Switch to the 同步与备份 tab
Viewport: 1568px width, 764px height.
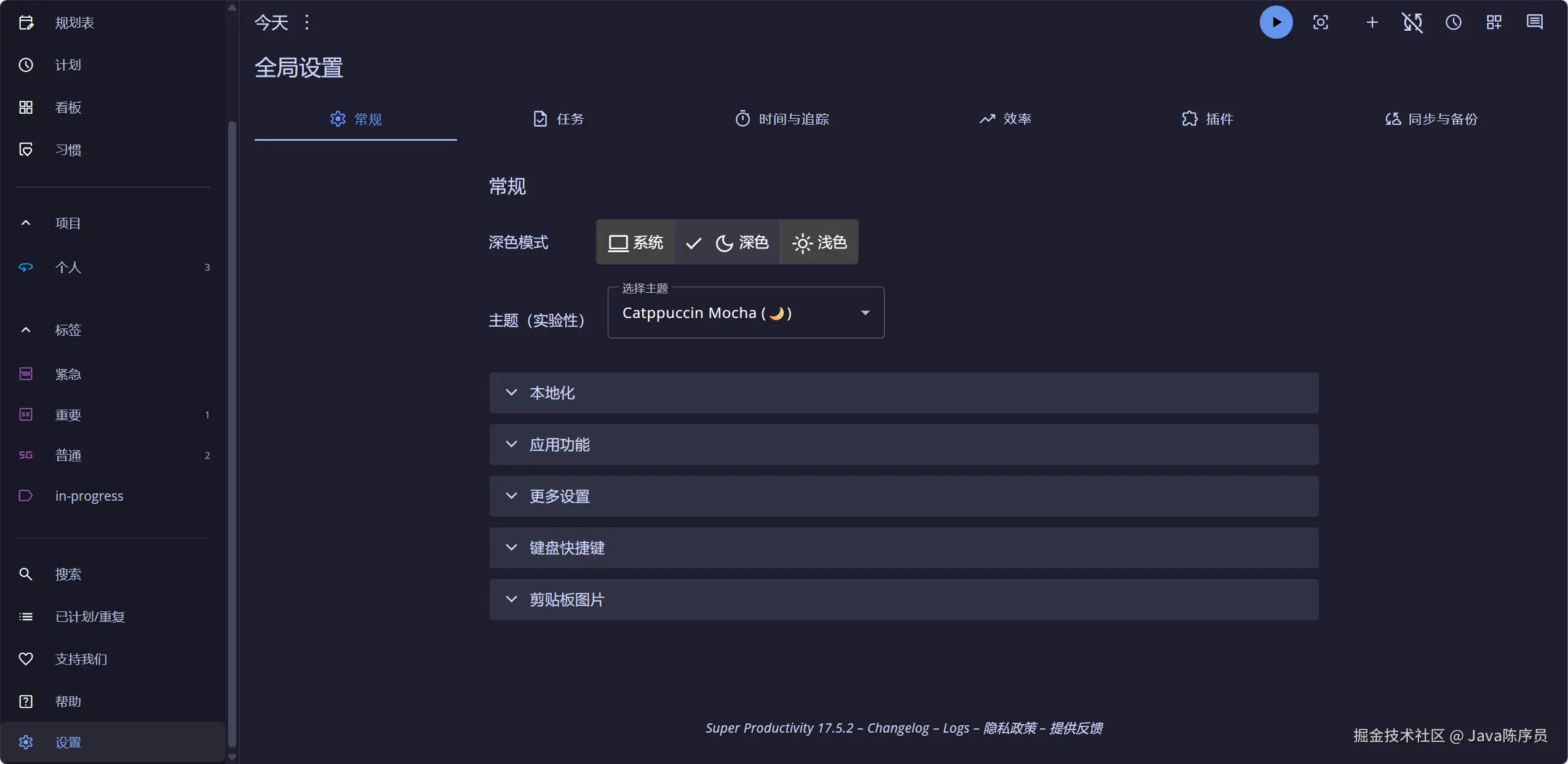coord(1431,119)
